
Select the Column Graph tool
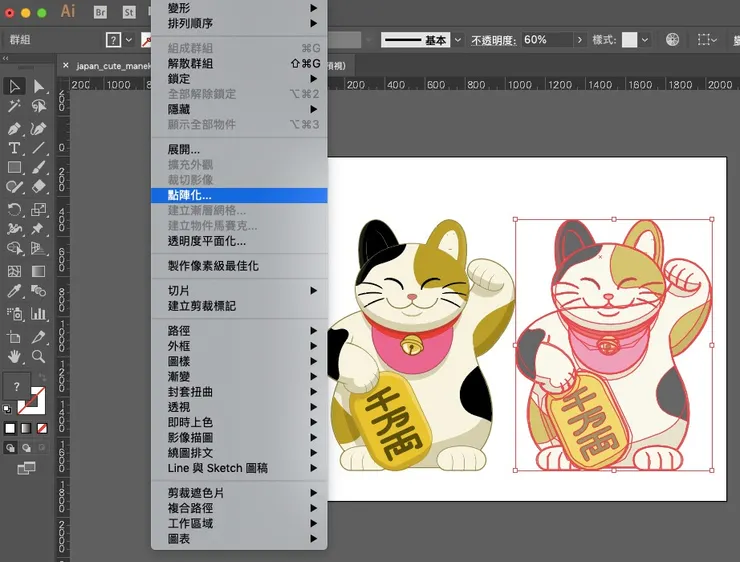coord(38,313)
